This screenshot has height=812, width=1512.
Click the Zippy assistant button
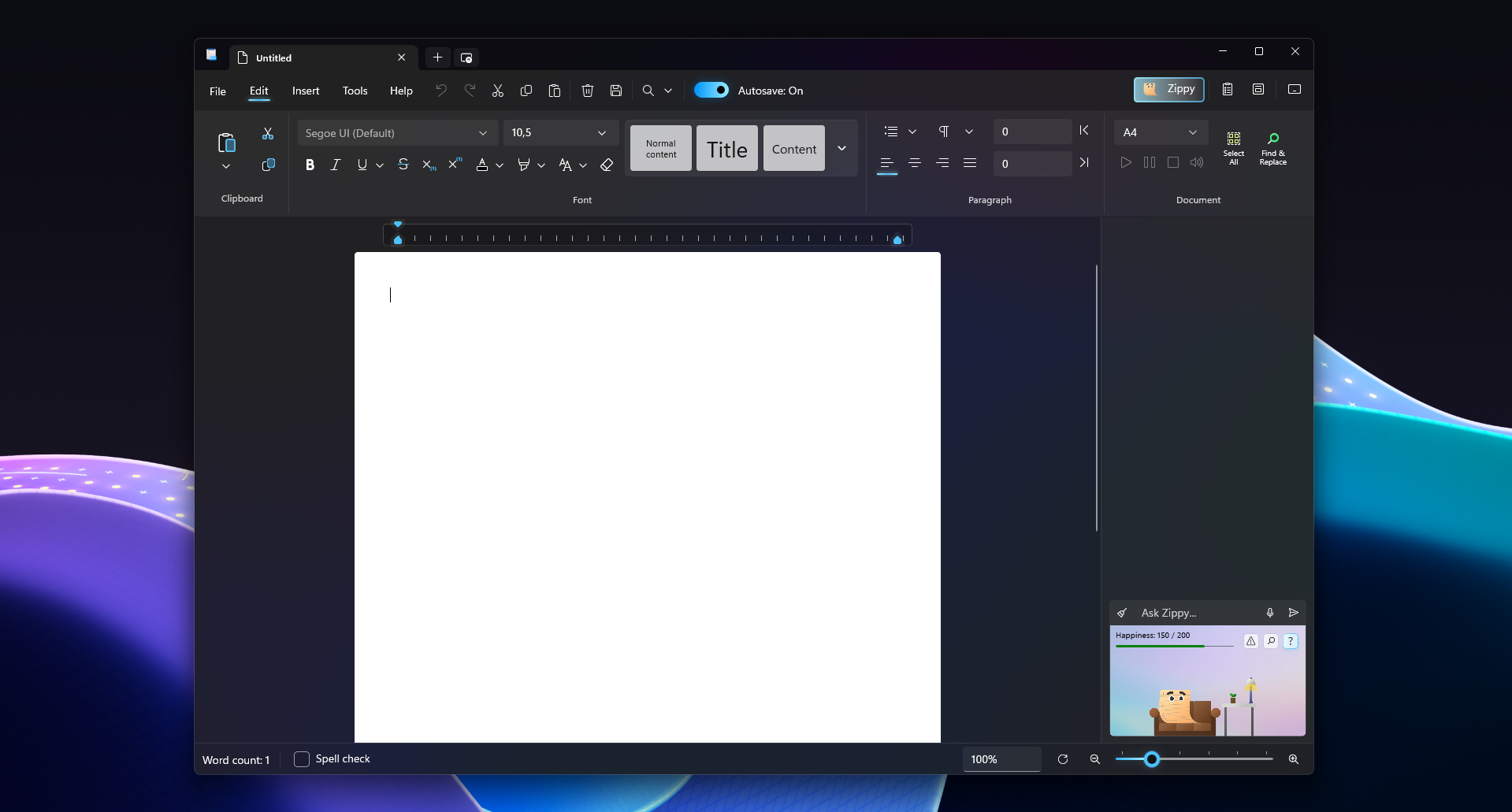click(1168, 89)
